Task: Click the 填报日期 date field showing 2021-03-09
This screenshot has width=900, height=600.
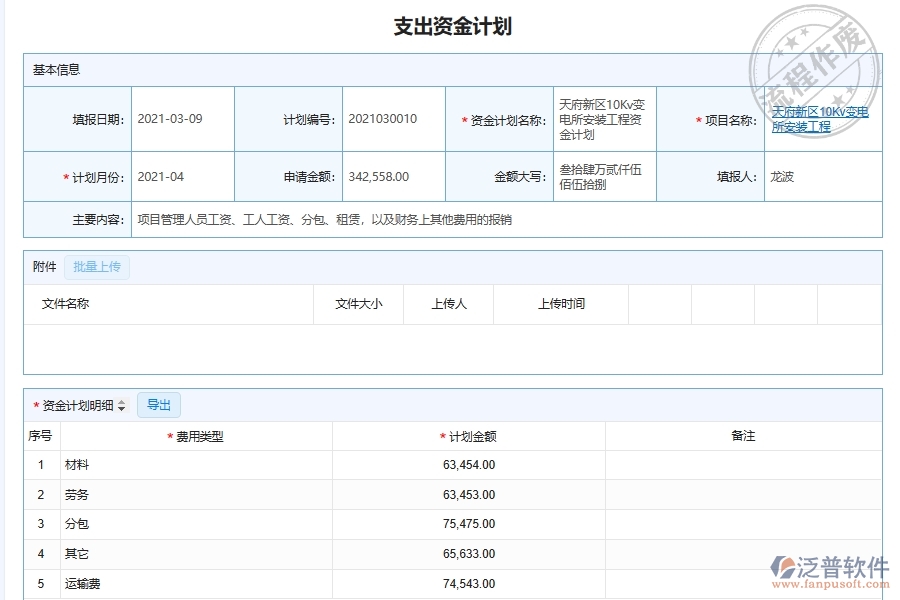Action: click(x=169, y=118)
